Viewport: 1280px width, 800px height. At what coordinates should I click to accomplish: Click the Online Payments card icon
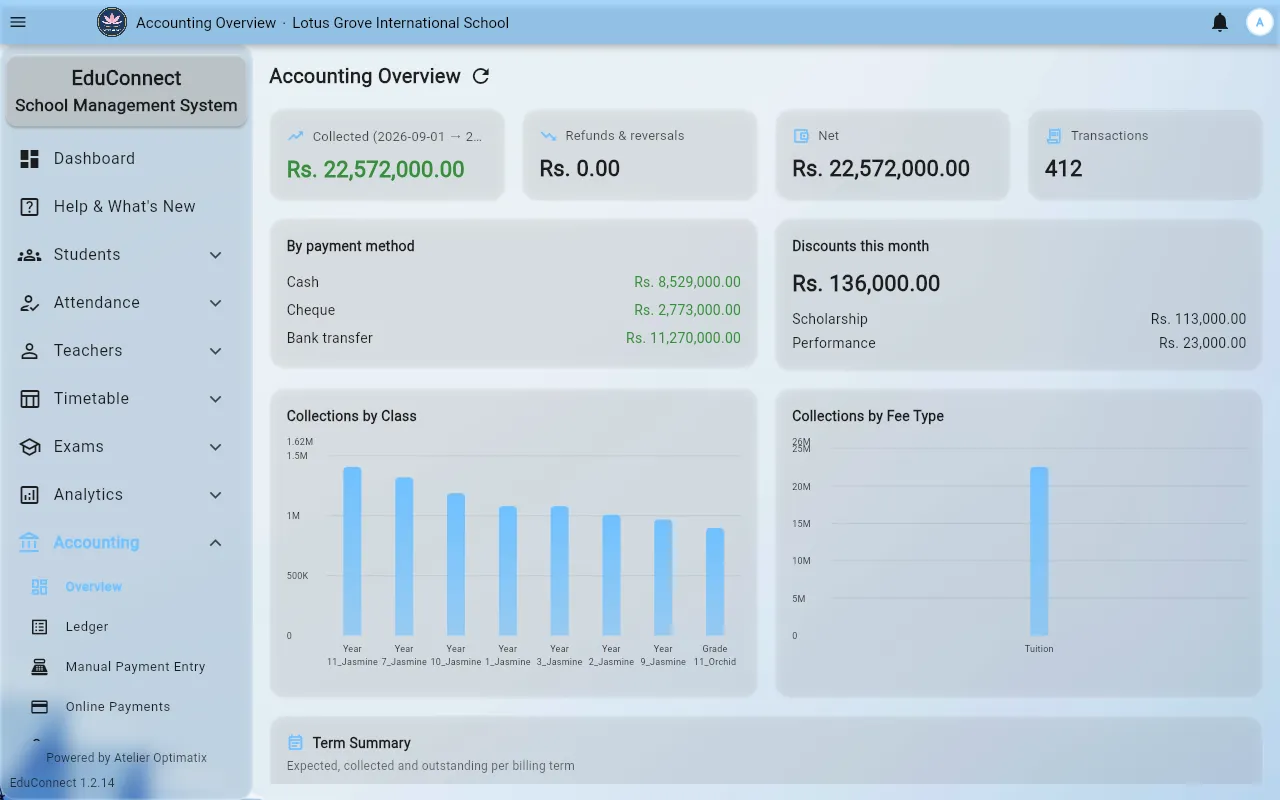tap(40, 706)
